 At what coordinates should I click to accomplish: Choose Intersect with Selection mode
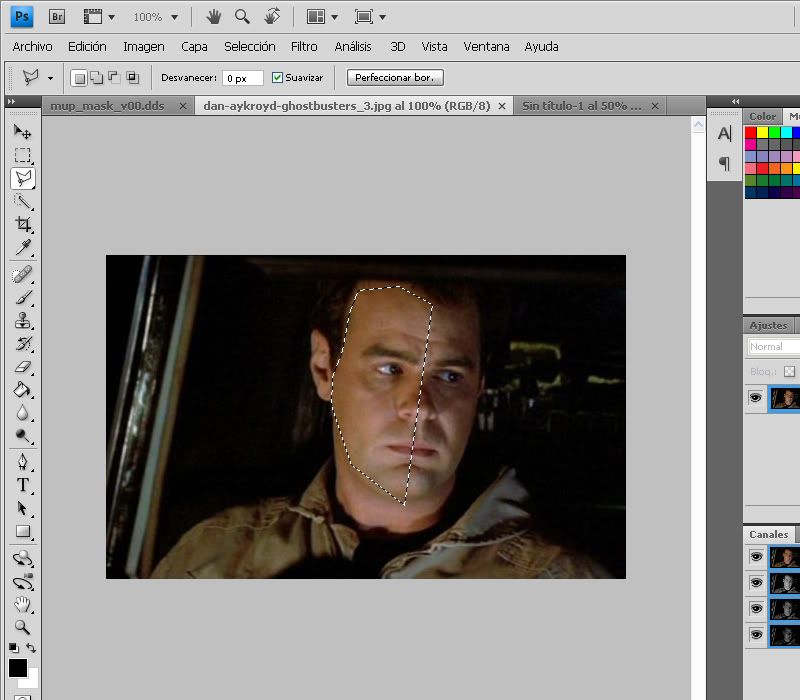(133, 78)
